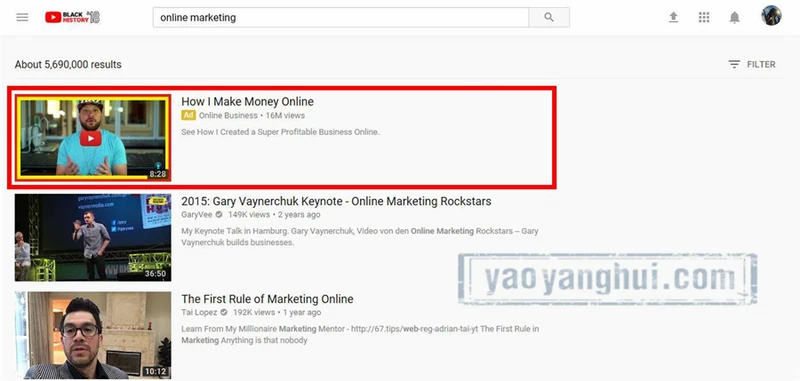The width and height of the screenshot is (800, 381).
Task: Open the upload video icon
Action: pyautogui.click(x=673, y=17)
